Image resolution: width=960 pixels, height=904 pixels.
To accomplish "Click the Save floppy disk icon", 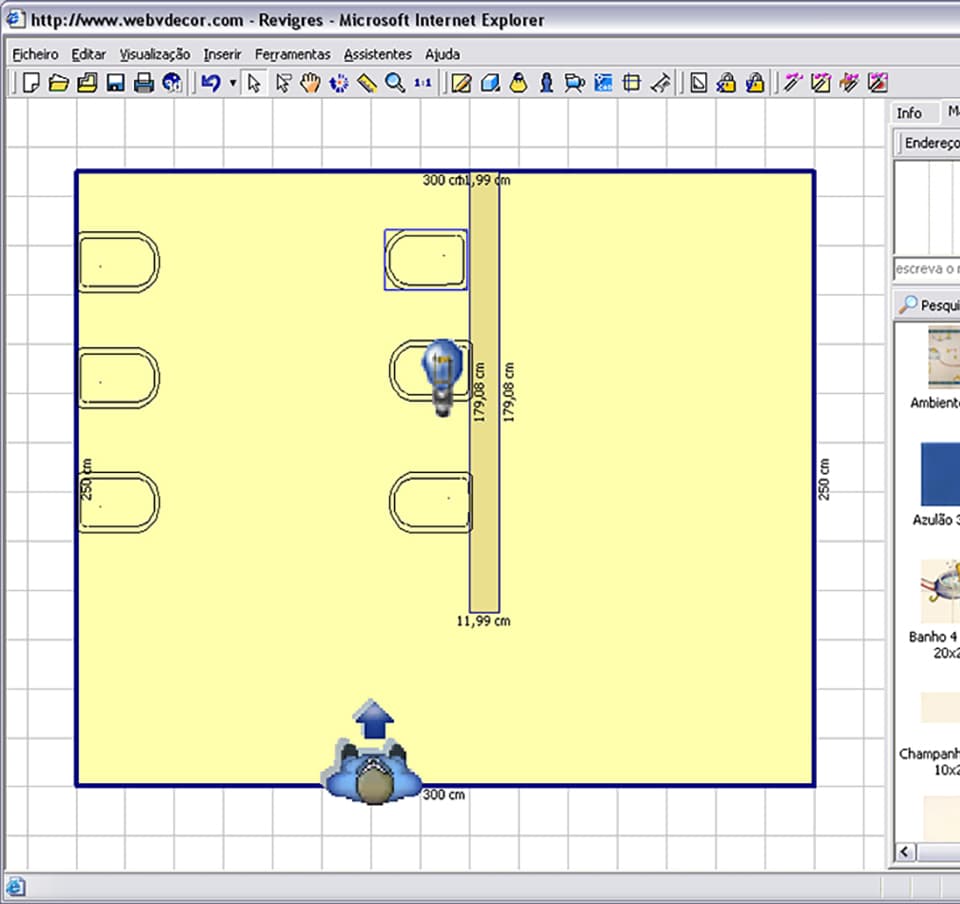I will 115,83.
